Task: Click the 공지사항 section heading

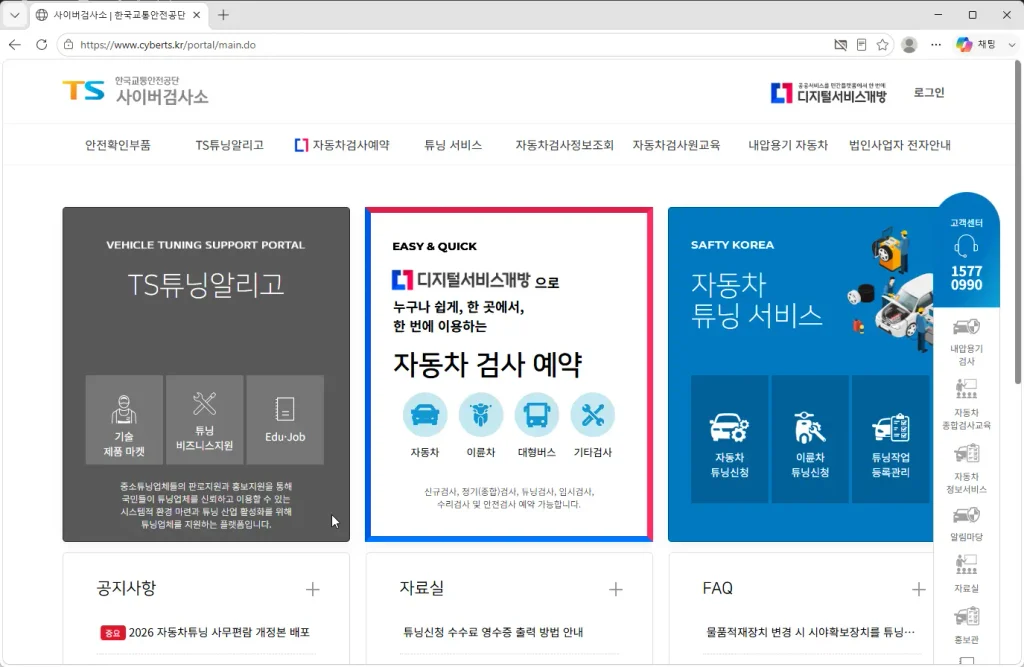Action: [126, 588]
